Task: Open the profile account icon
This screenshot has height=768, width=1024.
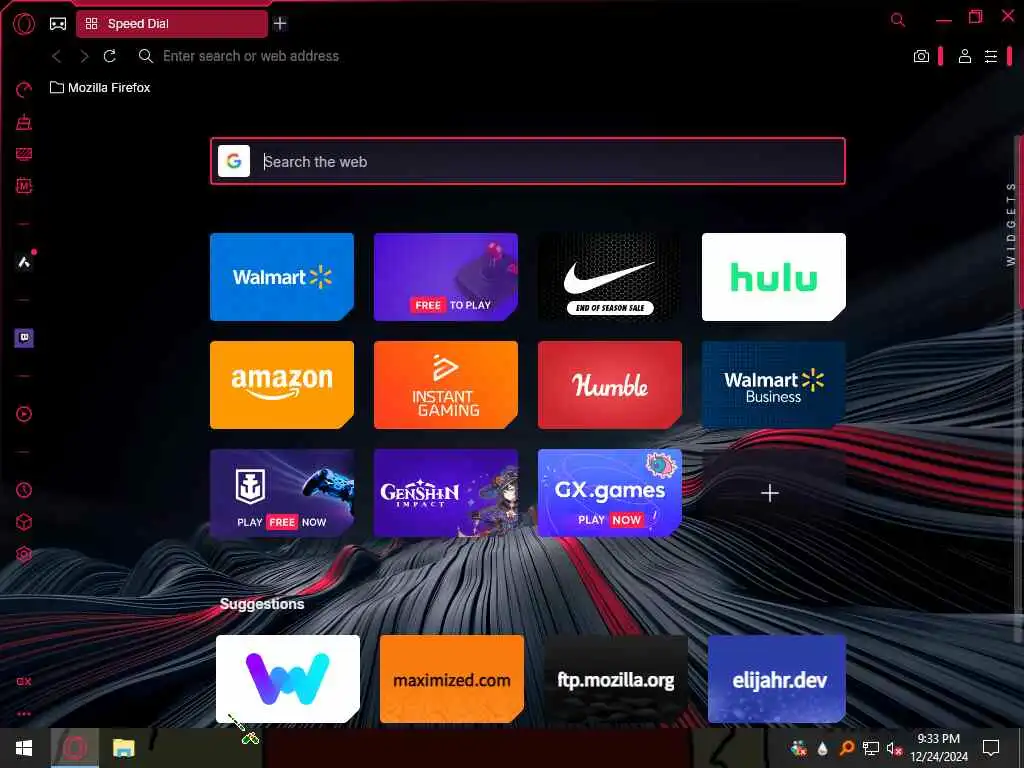Action: click(965, 56)
